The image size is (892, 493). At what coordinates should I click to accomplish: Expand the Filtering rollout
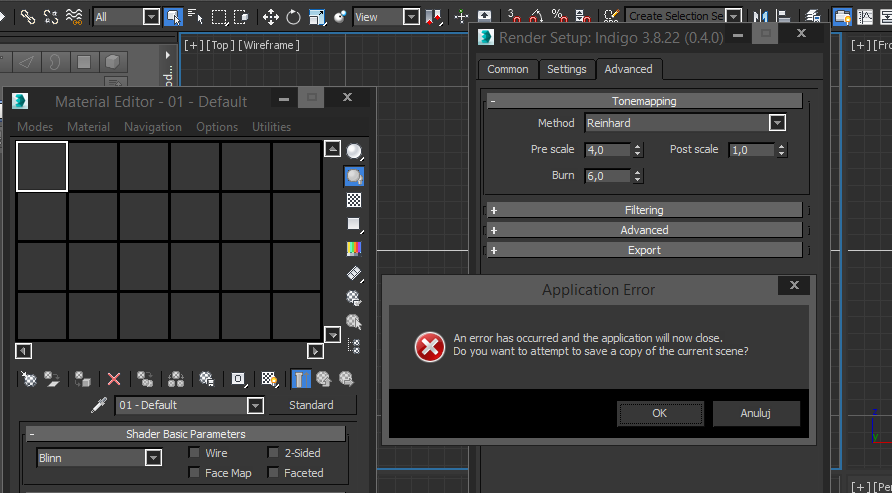click(644, 210)
